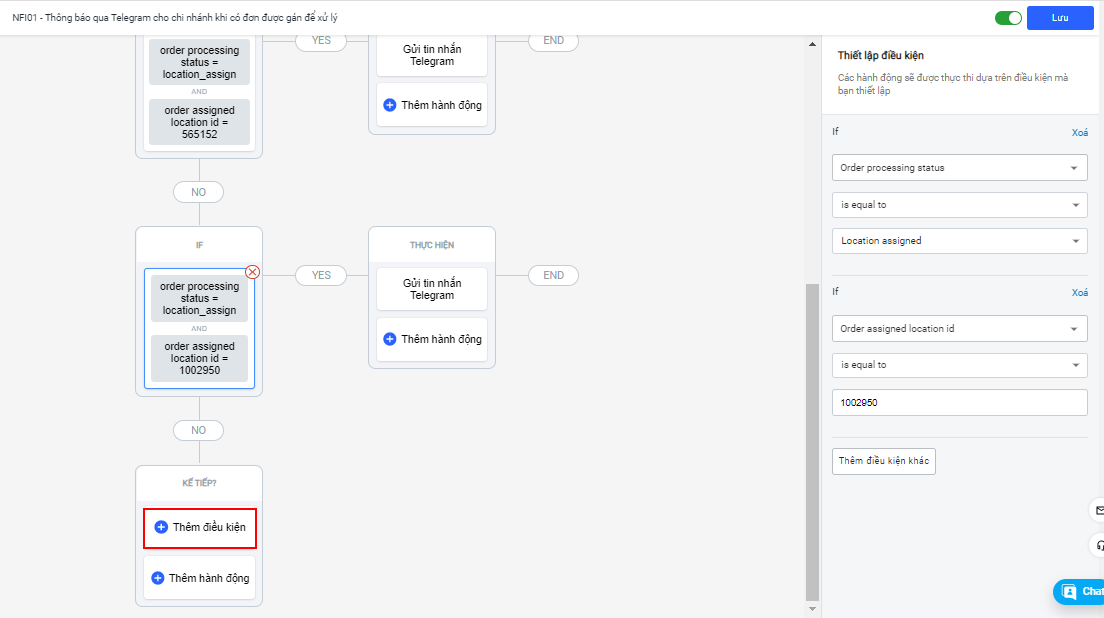Toggle the green workflow activation switch
1104x618 pixels.
pyautogui.click(x=1008, y=18)
